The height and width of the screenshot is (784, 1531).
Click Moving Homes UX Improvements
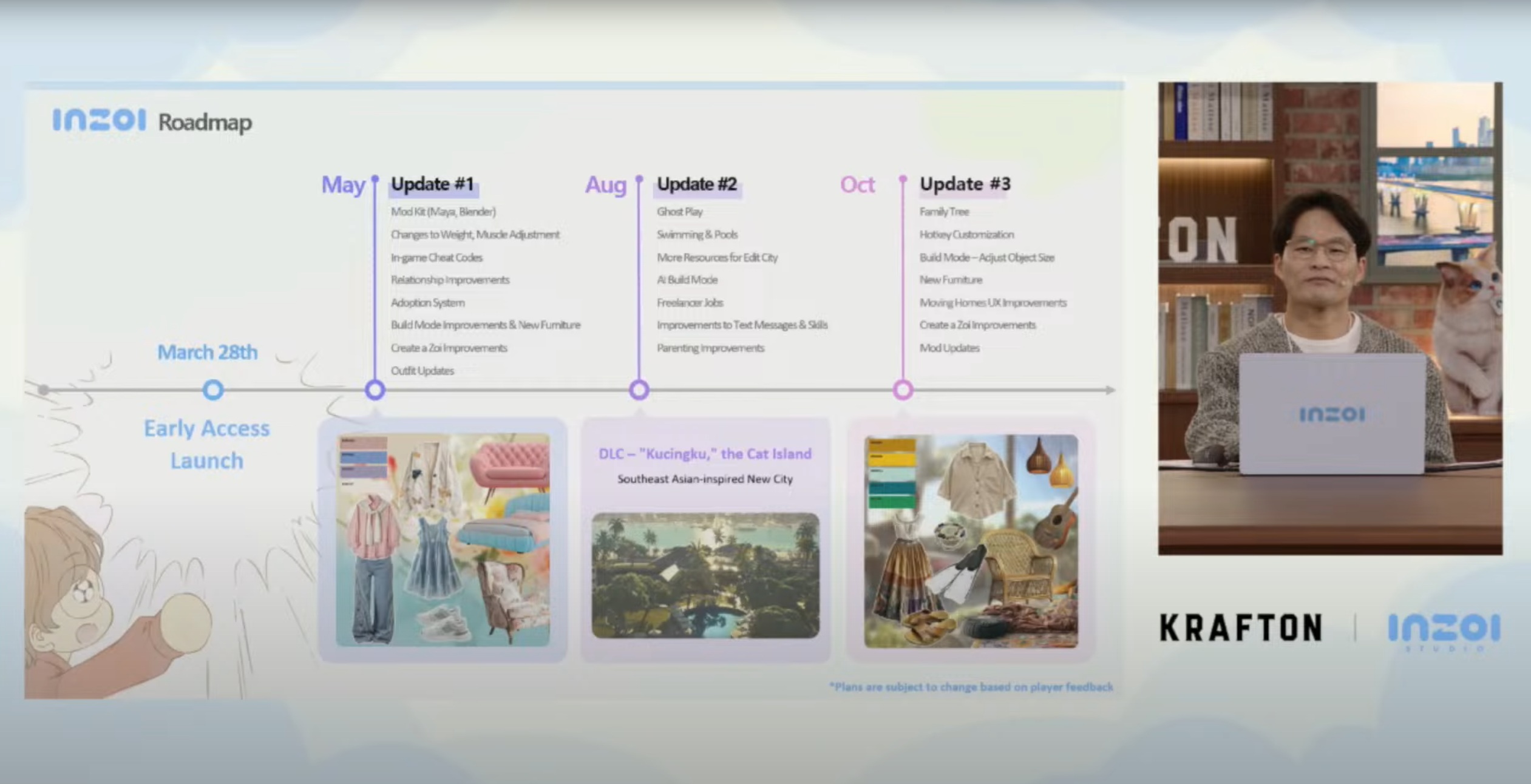(993, 302)
